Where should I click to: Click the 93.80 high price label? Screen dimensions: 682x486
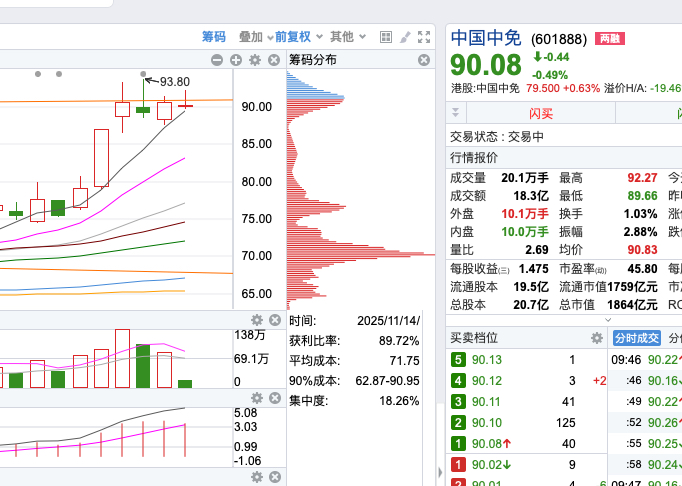(x=175, y=82)
